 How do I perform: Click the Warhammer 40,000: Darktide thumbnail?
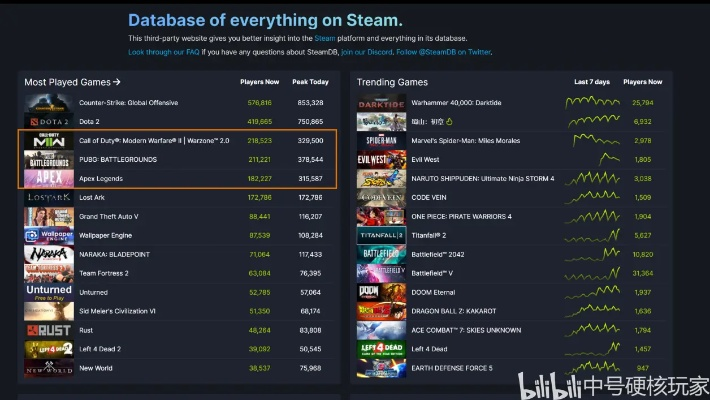point(381,102)
